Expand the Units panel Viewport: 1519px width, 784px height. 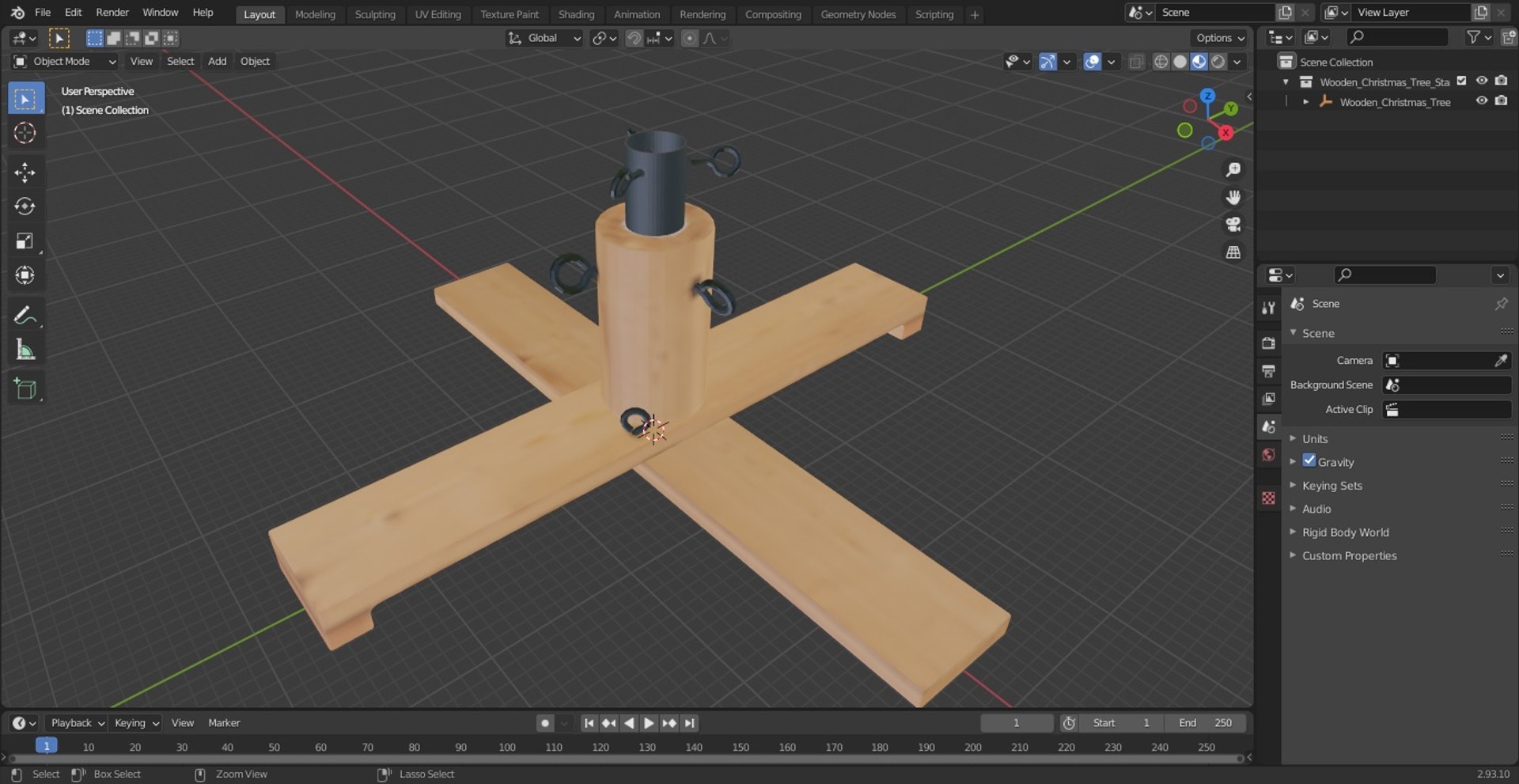[x=1315, y=439]
